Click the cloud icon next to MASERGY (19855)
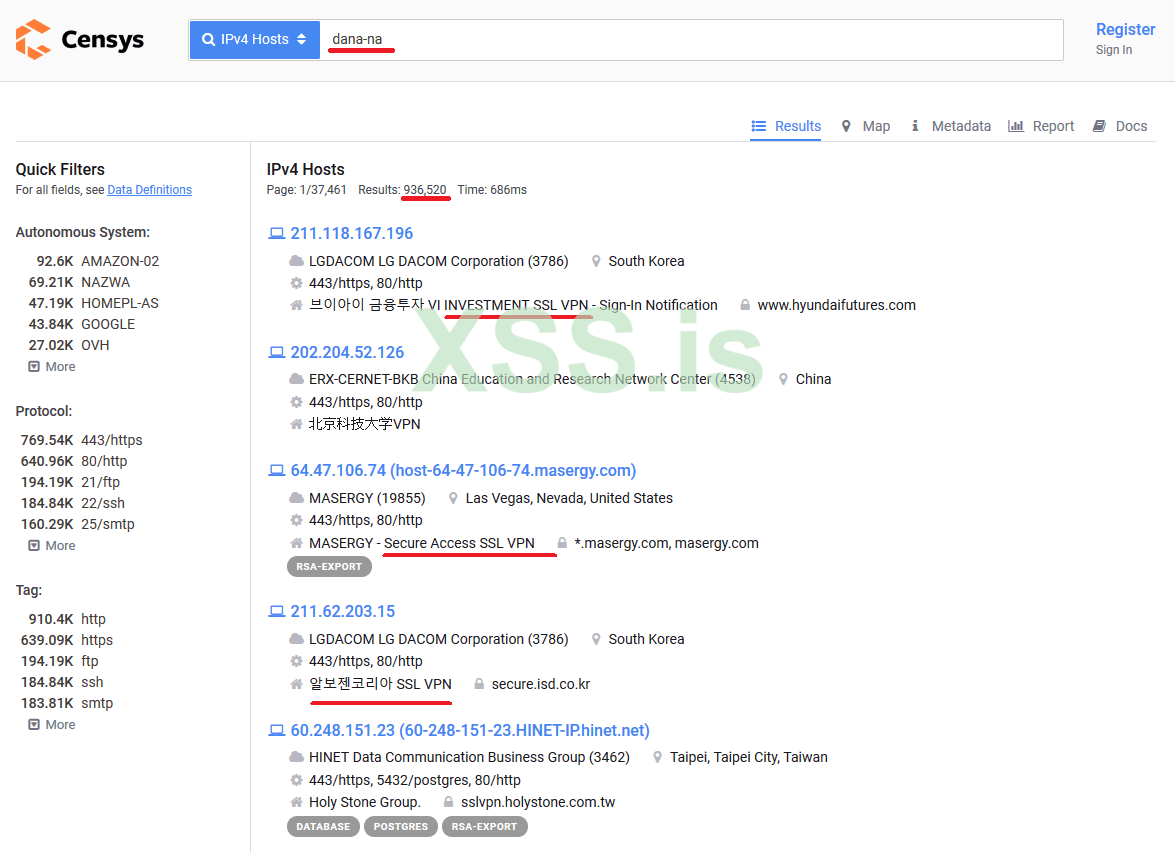This screenshot has height=853, width=1175. [x=296, y=497]
